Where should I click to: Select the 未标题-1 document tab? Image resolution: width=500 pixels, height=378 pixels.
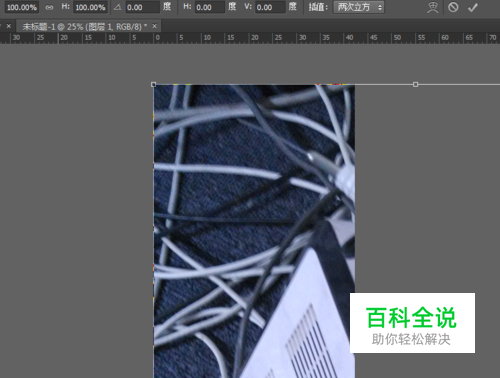(x=84, y=26)
